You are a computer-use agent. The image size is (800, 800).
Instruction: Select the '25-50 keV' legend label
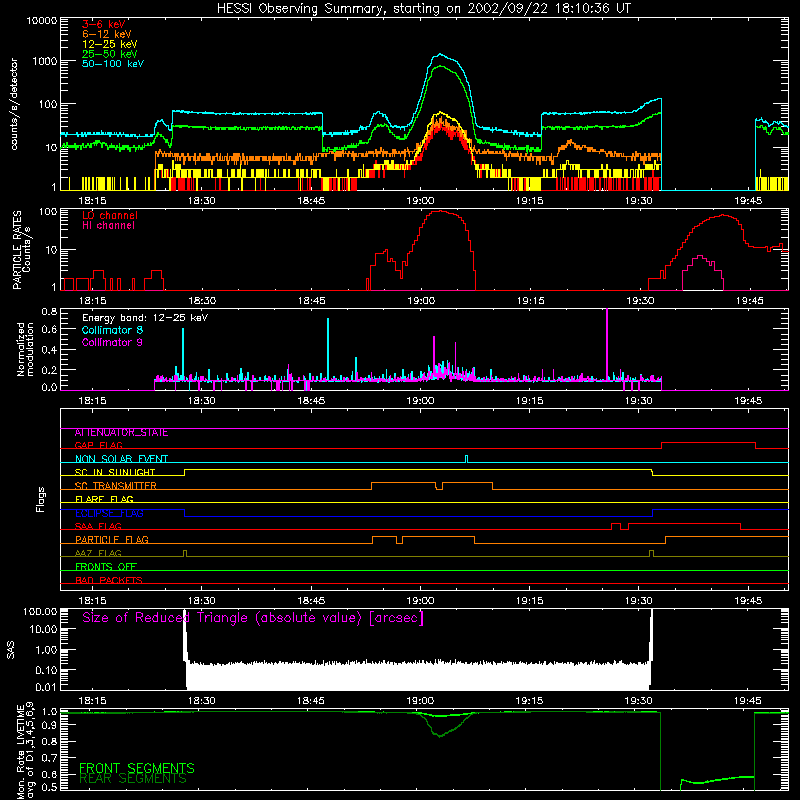(110, 54)
